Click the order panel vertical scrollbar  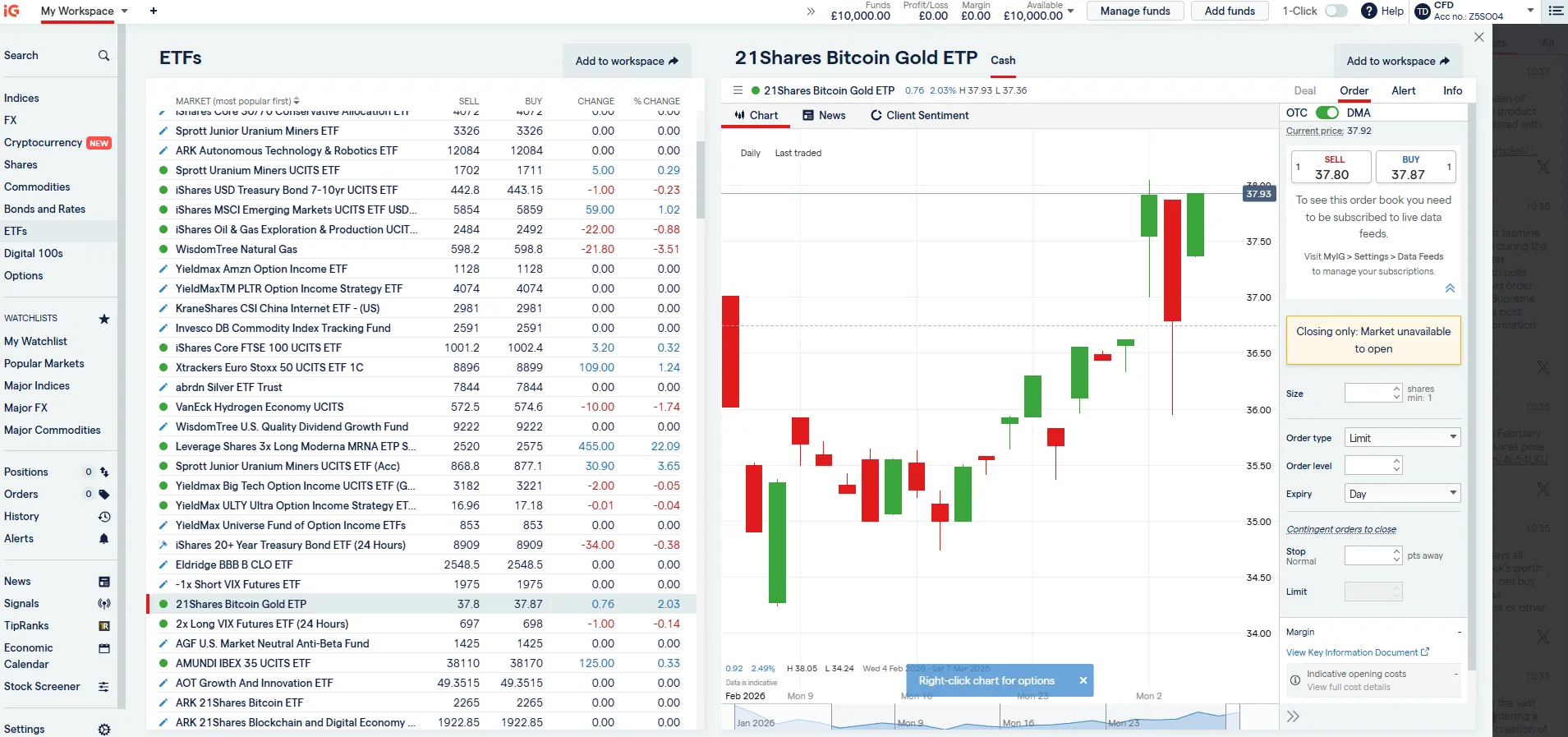(x=1471, y=386)
